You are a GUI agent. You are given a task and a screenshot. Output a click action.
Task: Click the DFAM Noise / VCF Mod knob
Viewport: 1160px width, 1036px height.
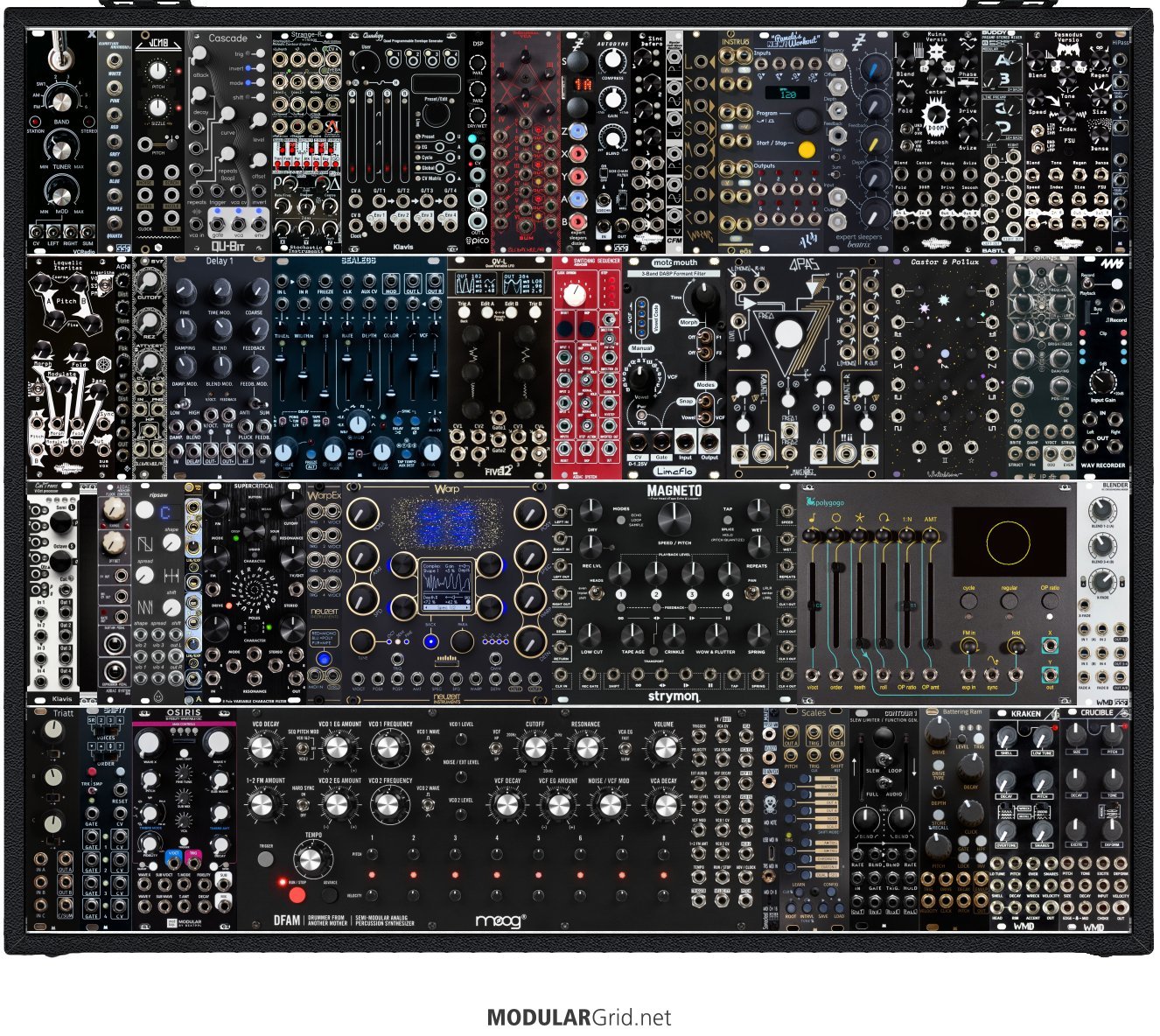point(610,803)
